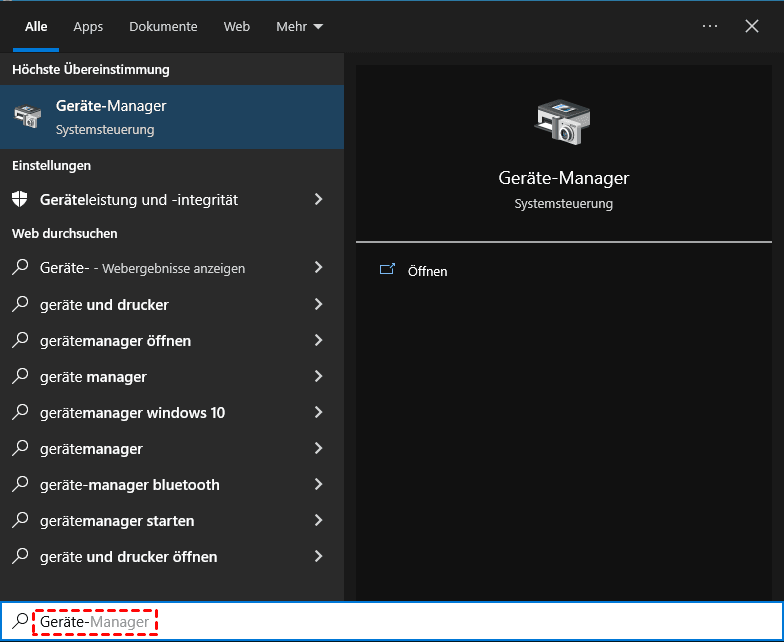This screenshot has height=642, width=784.
Task: Open the Web tab
Action: click(237, 26)
